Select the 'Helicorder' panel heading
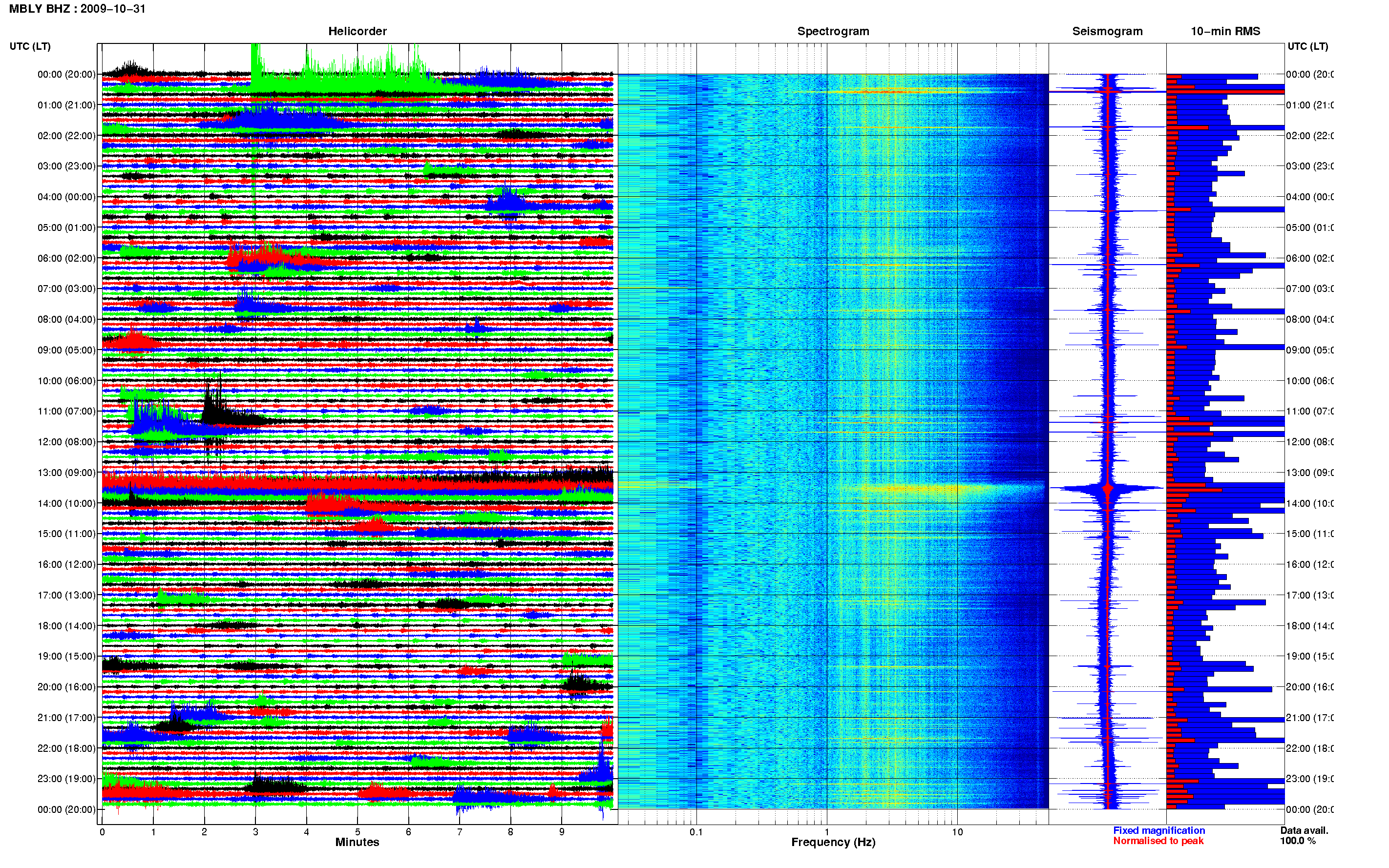This screenshot has height=868, width=1389. (x=357, y=31)
